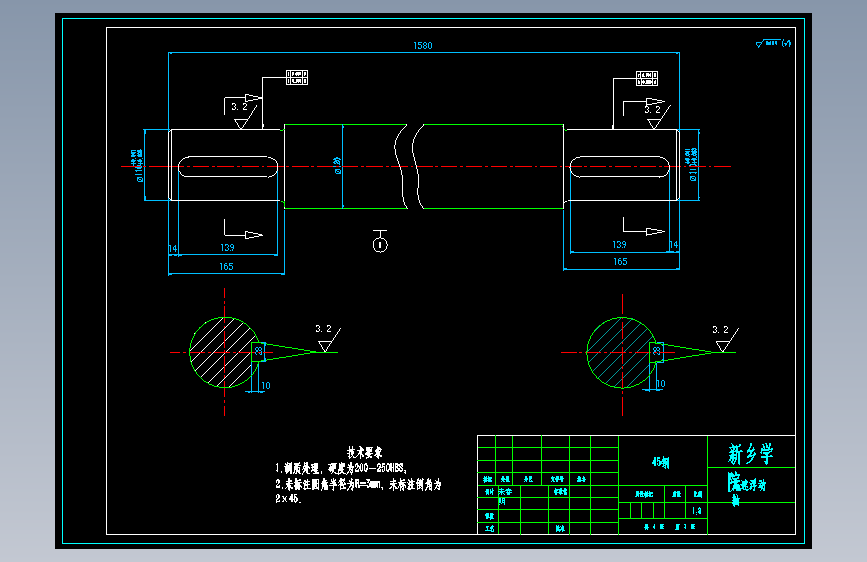Click the 139 dimension under left keyway

pos(227,248)
